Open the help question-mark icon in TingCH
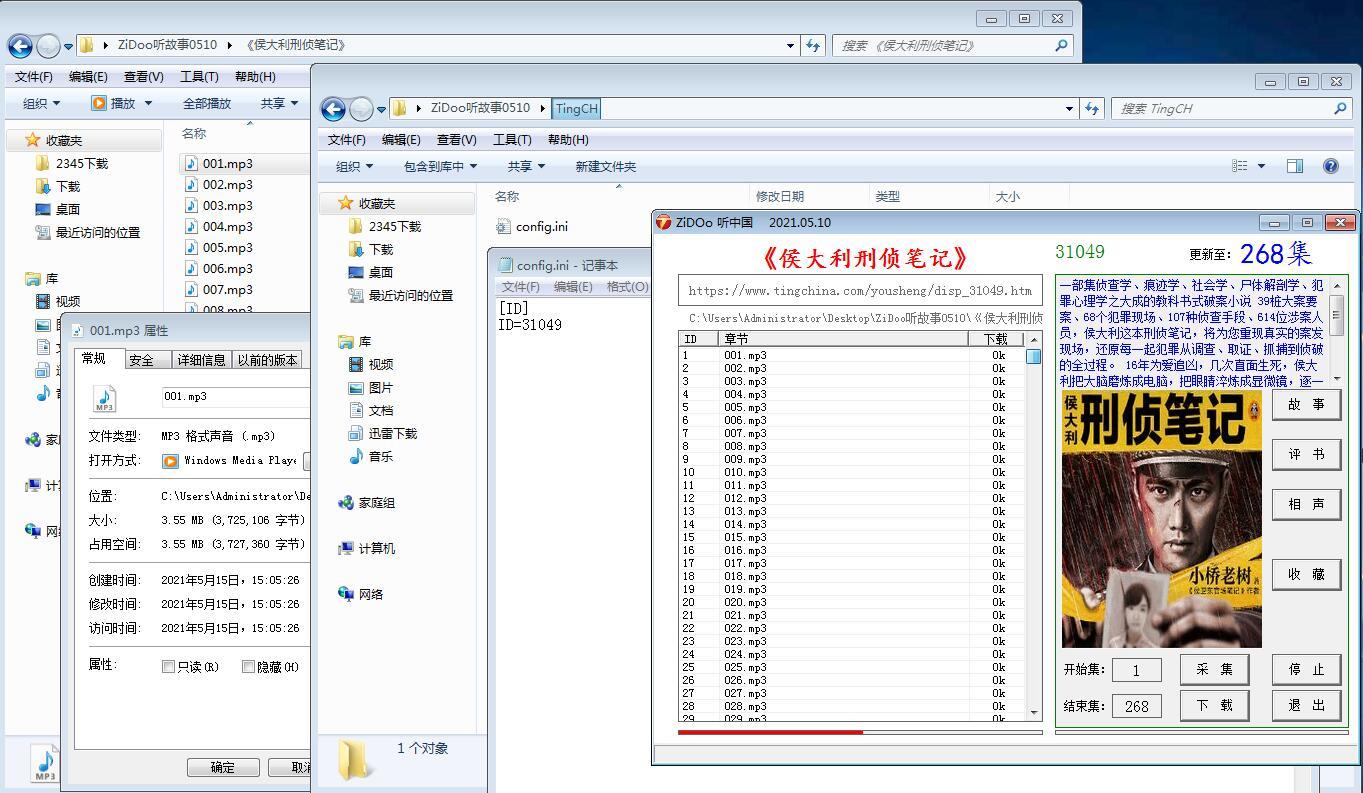This screenshot has height=793, width=1363. coord(1331,167)
